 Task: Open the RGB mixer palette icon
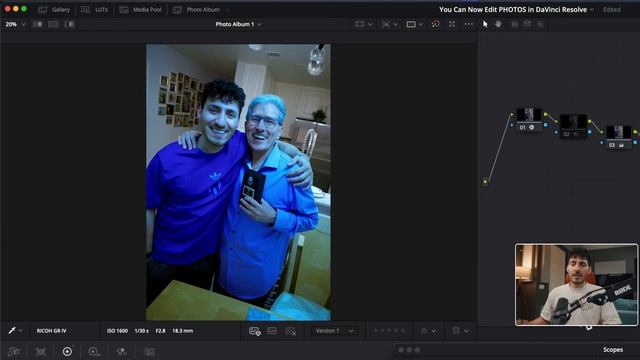coord(121,351)
